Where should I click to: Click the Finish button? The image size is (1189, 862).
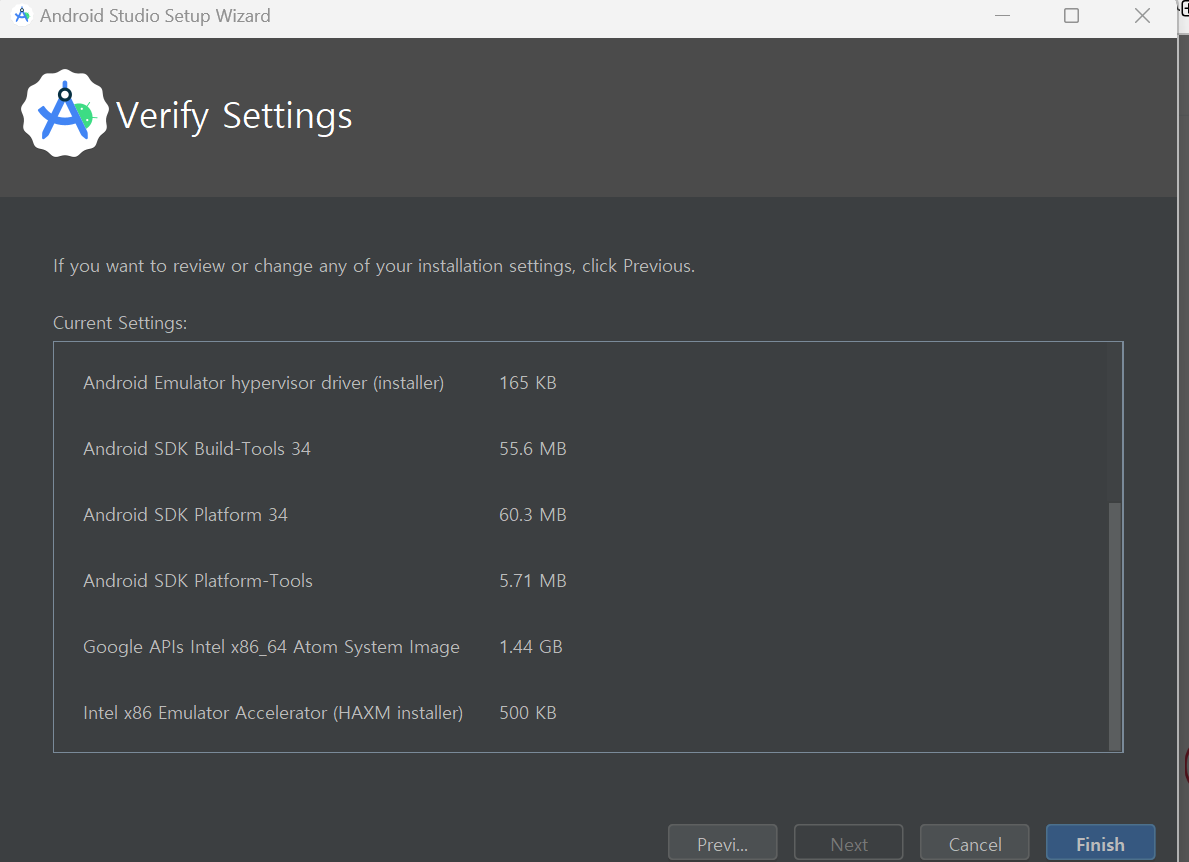(1100, 843)
